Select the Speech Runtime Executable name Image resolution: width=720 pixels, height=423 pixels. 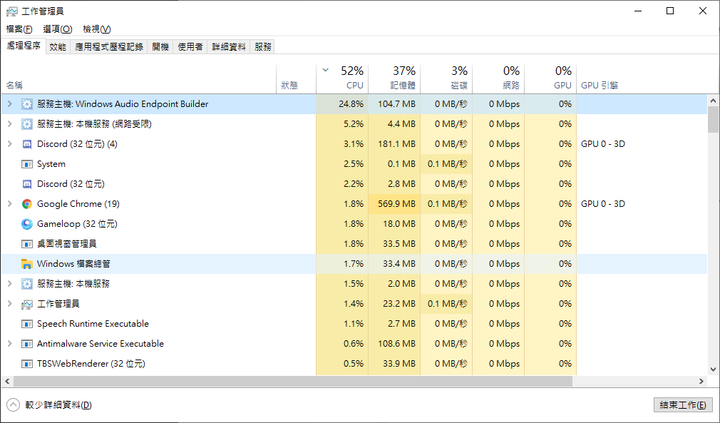[x=93, y=324]
